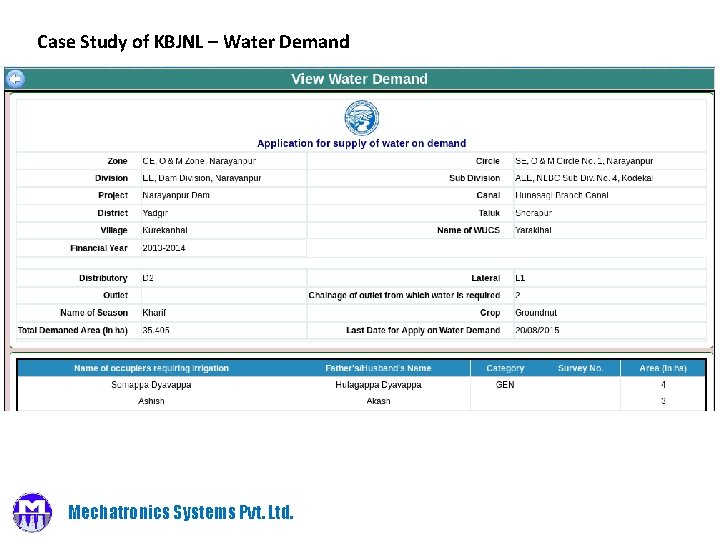Click the slide title 'Case Study of KBJNL – Water Demand'

coord(193,42)
